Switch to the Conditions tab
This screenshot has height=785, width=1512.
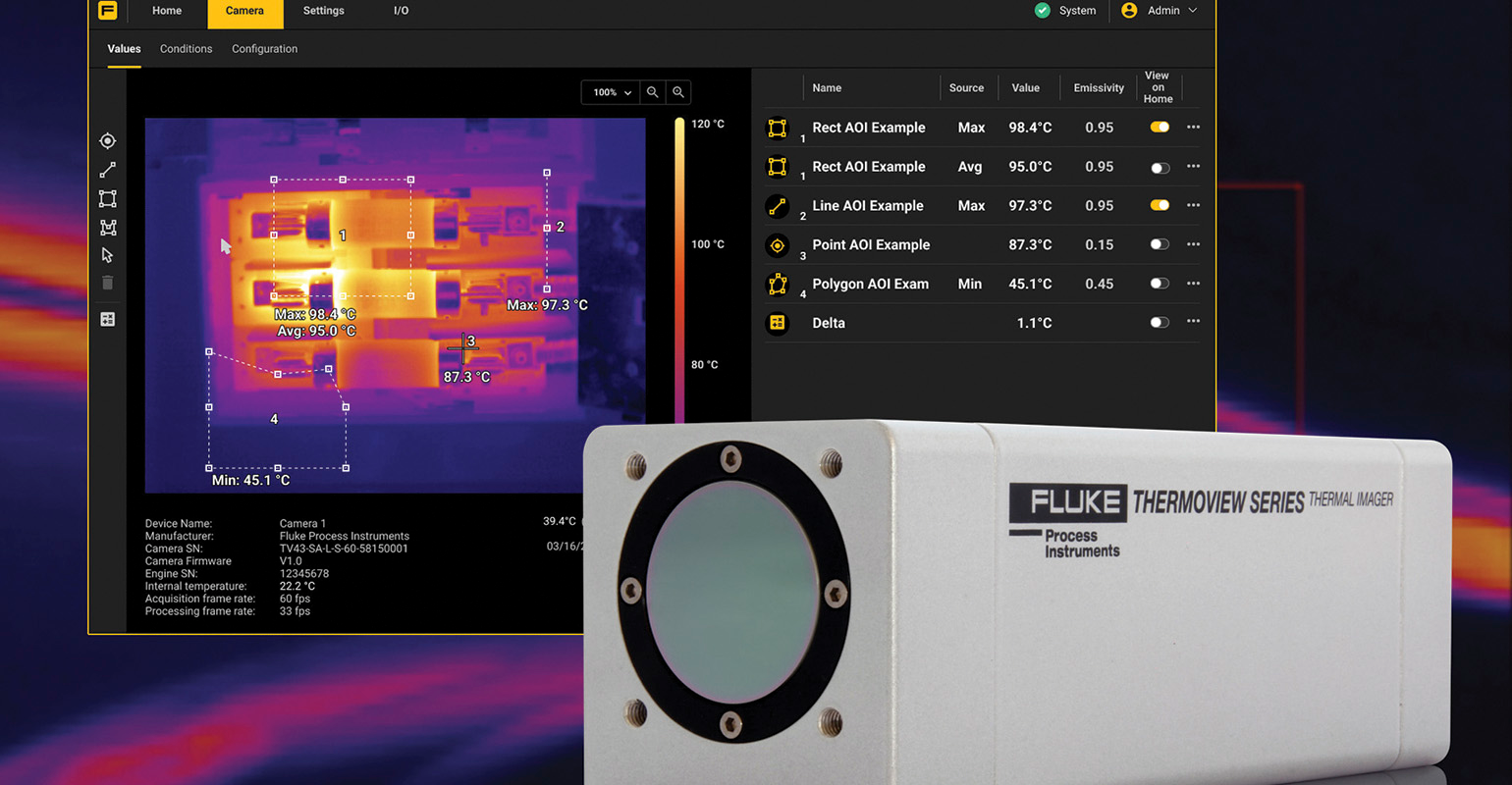tap(186, 48)
